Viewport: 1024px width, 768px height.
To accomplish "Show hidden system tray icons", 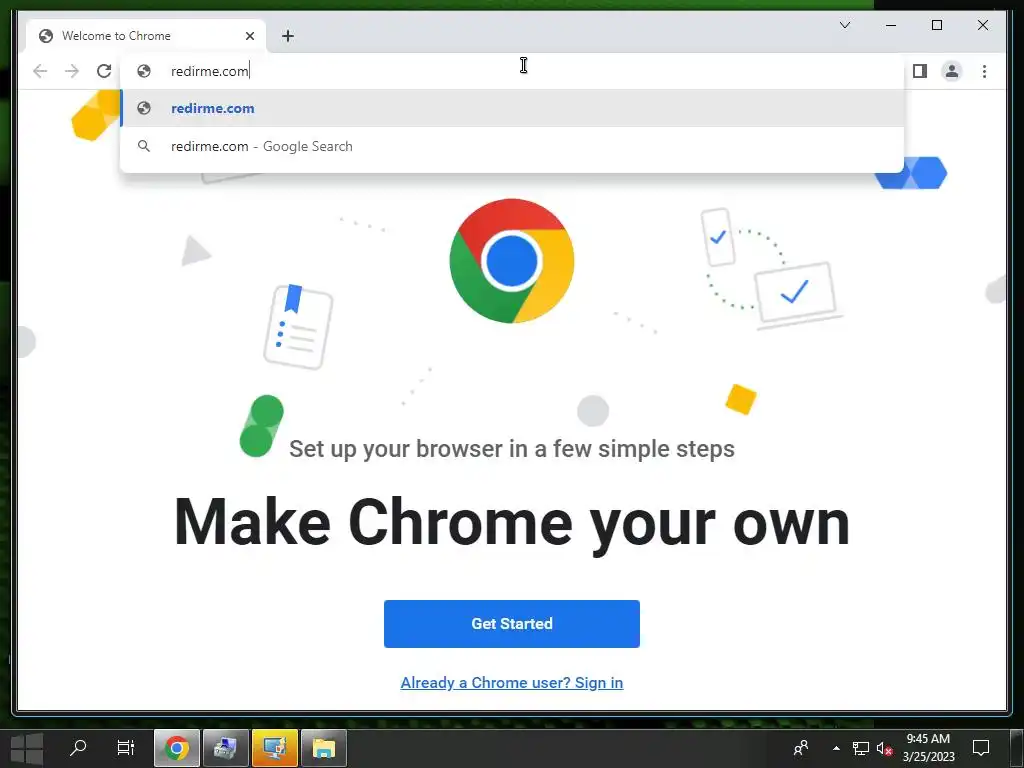I will coord(836,748).
